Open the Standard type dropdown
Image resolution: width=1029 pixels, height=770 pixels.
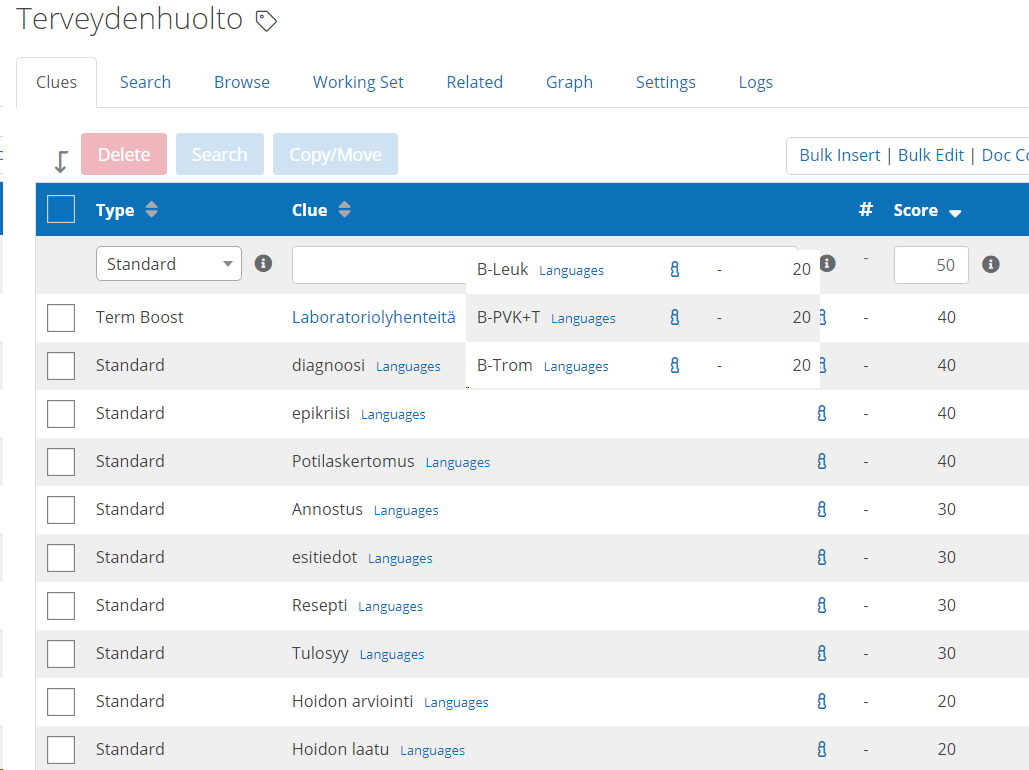coord(168,264)
